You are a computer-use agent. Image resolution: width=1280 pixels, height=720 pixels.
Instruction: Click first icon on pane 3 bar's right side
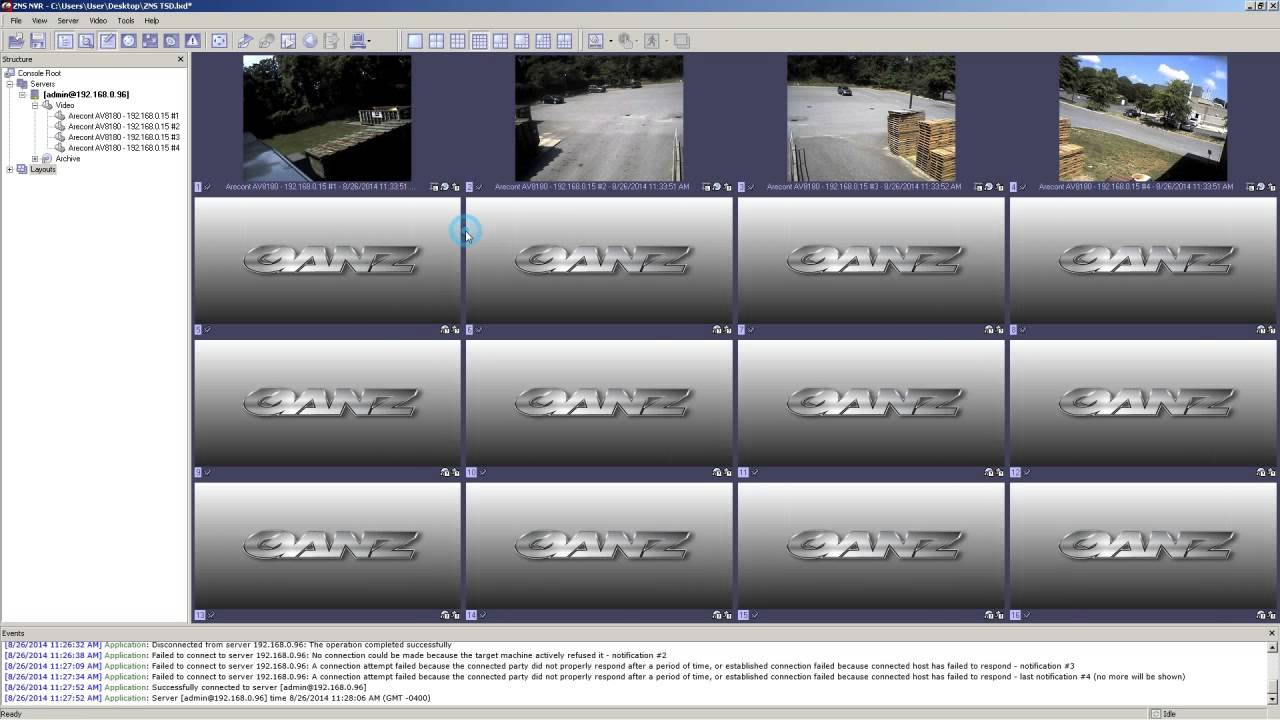click(978, 187)
